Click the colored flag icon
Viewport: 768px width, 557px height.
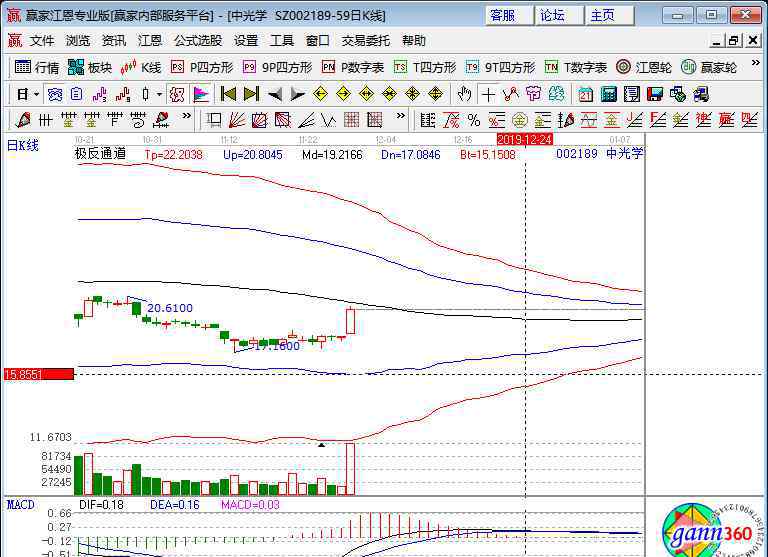pos(201,94)
